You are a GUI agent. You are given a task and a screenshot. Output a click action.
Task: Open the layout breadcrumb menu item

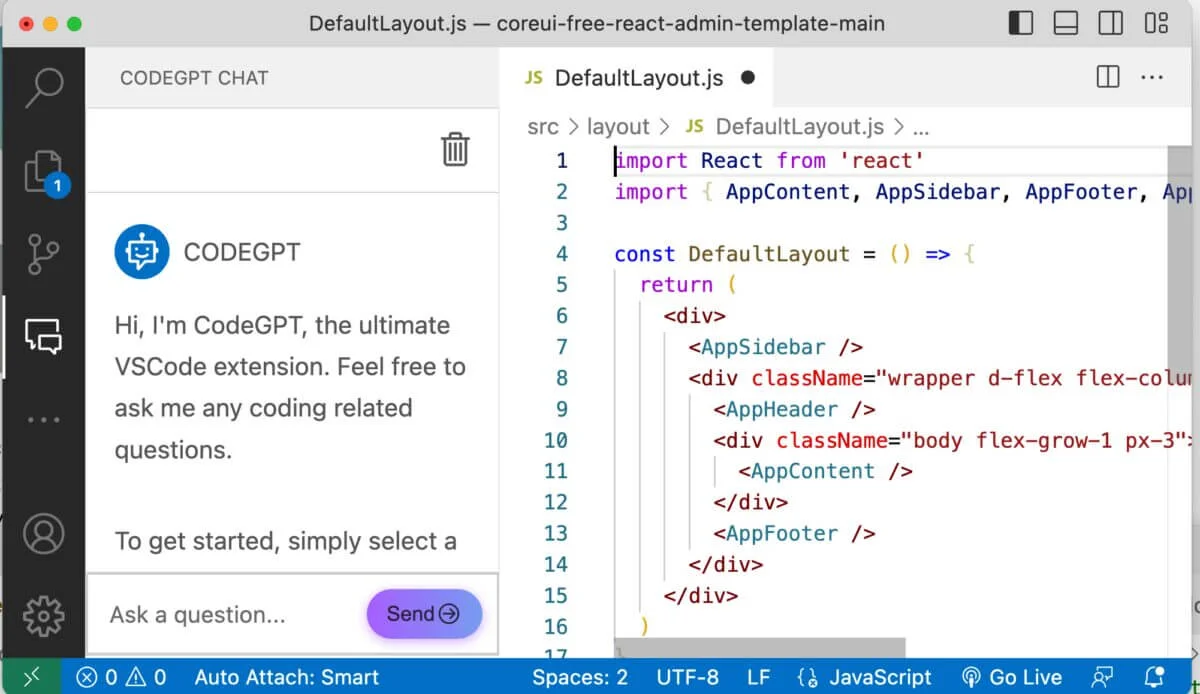click(619, 127)
